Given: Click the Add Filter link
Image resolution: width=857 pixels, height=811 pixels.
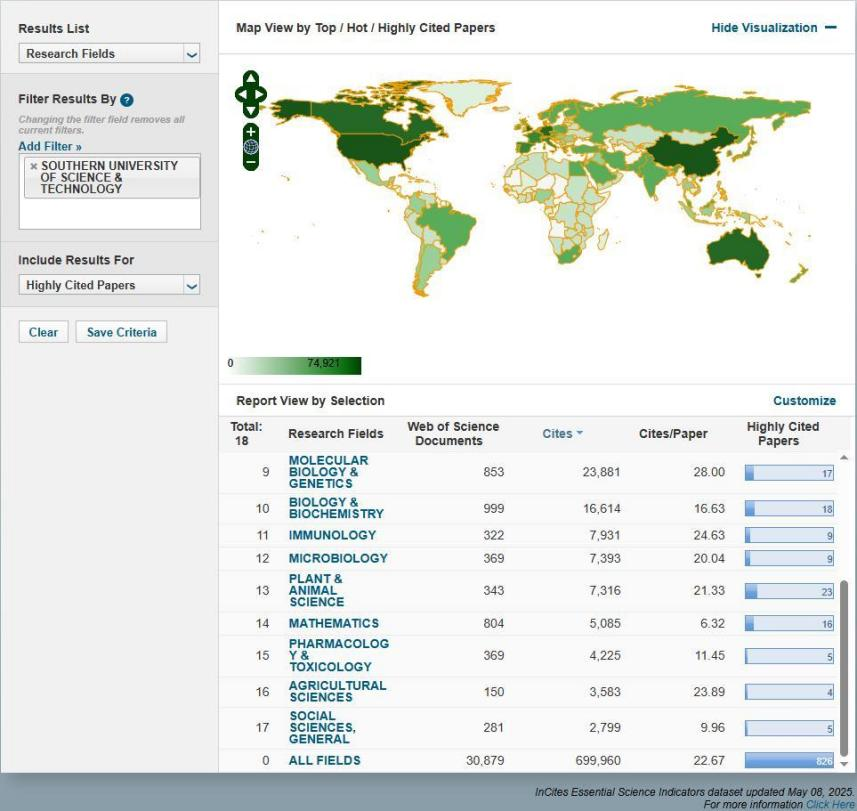Looking at the screenshot, I should (50, 147).
